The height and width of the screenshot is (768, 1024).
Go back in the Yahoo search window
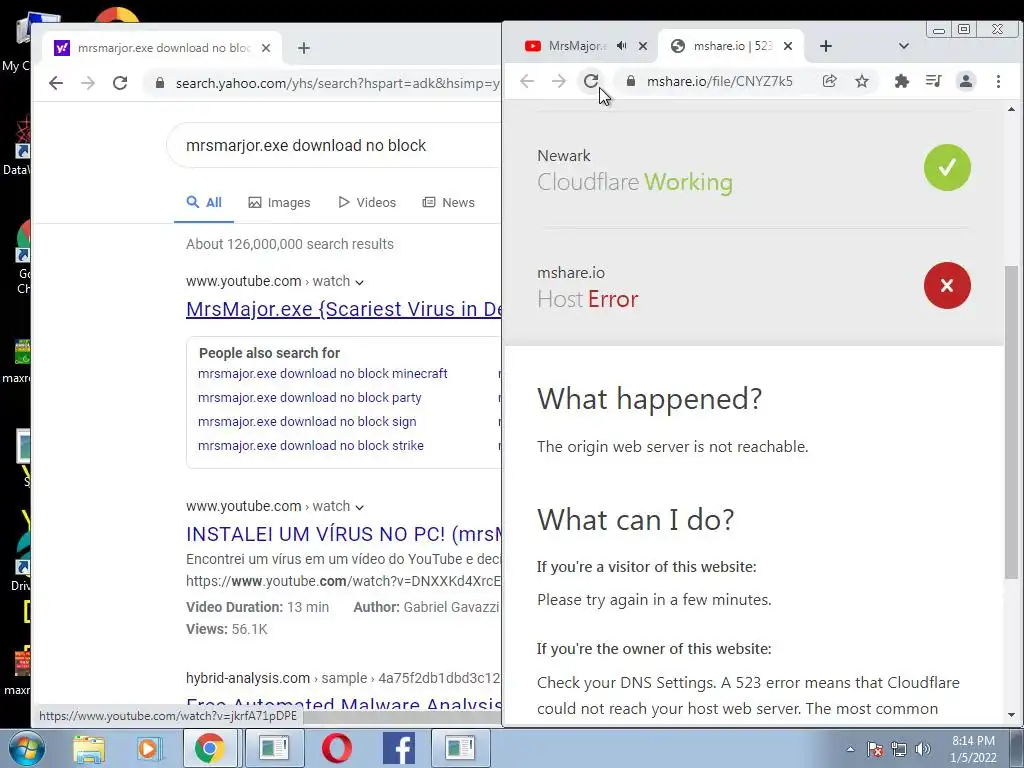pos(56,83)
